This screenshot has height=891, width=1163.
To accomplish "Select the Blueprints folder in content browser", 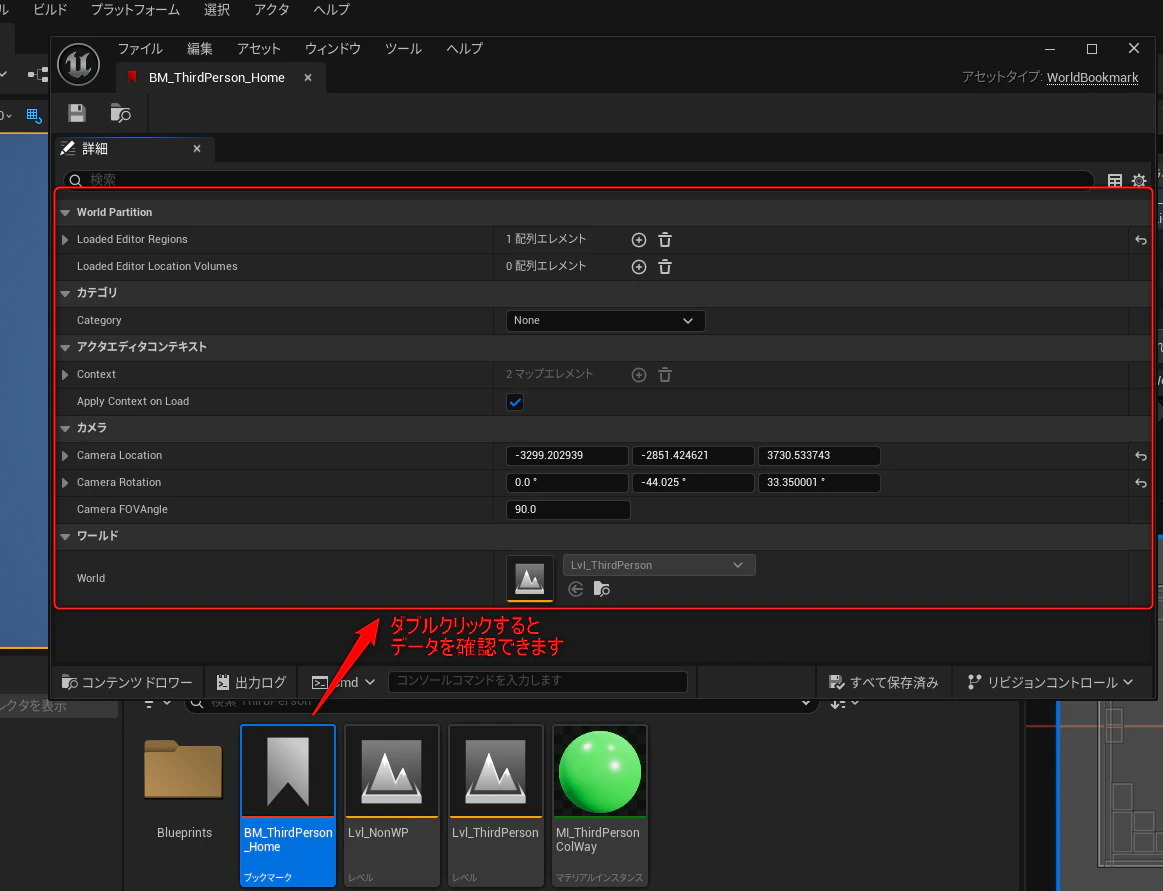I will click(x=184, y=789).
